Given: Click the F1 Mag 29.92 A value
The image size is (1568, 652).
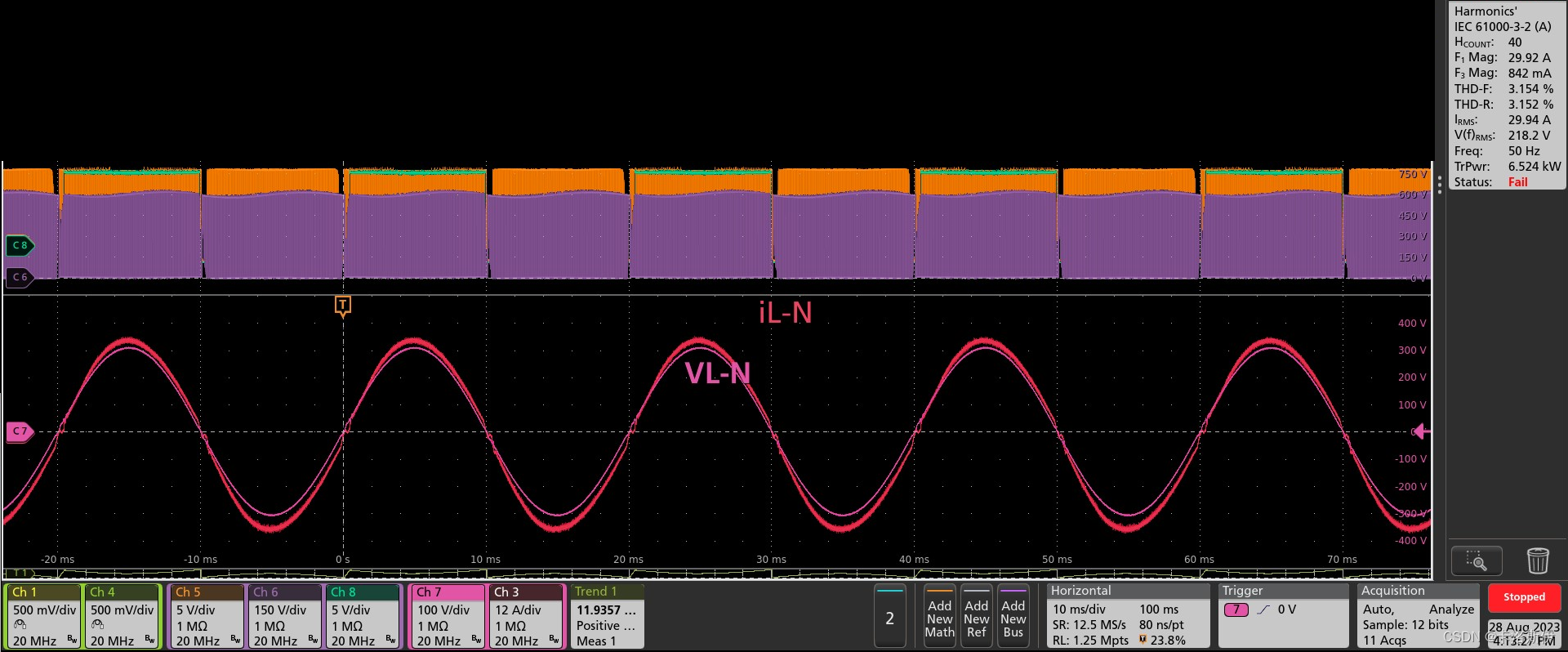Looking at the screenshot, I should click(1529, 58).
